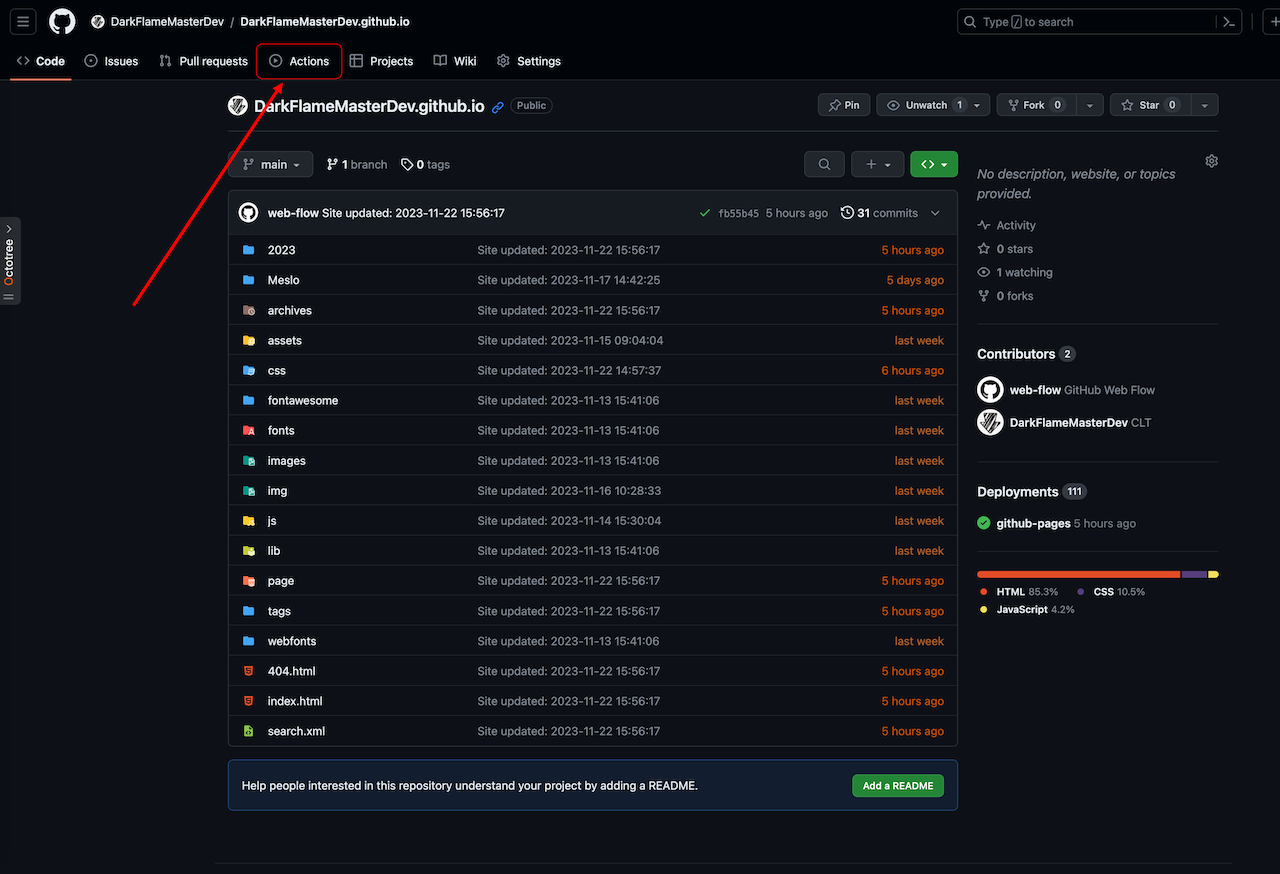Toggle the Octotree sidebar panel
The width and height of the screenshot is (1280, 874).
point(9,261)
